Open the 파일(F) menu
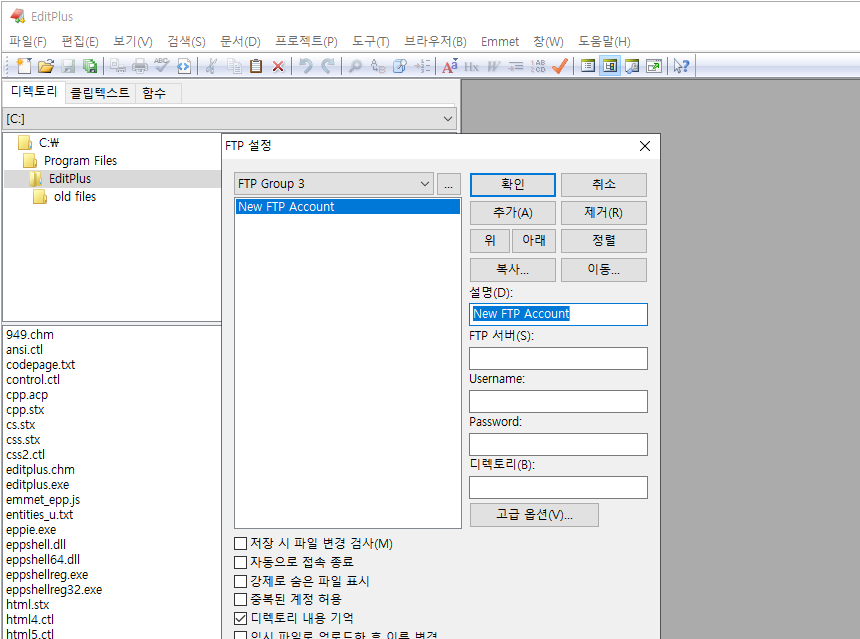 coord(27,42)
